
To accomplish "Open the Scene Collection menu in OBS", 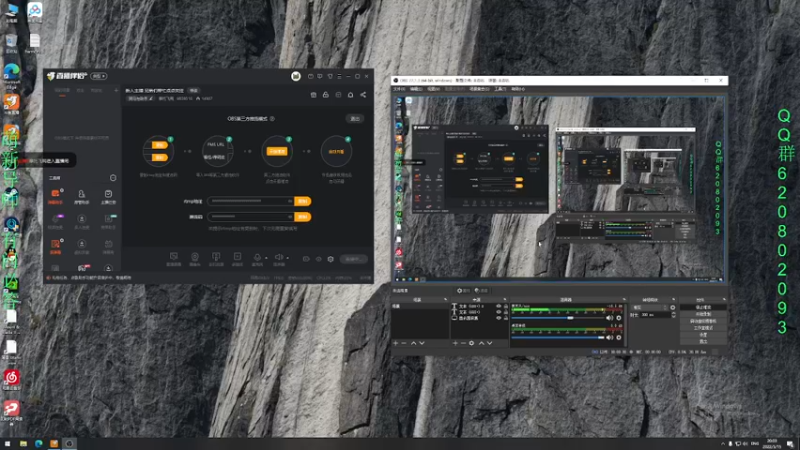I will click(479, 89).
